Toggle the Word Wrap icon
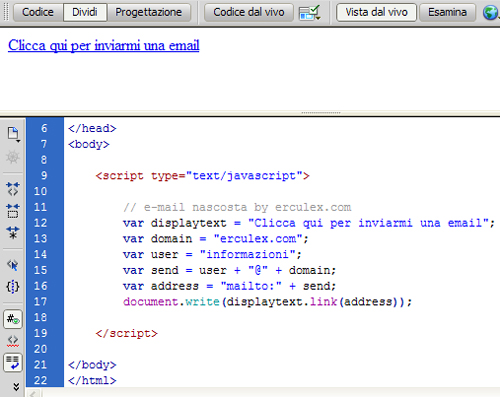 13,363
